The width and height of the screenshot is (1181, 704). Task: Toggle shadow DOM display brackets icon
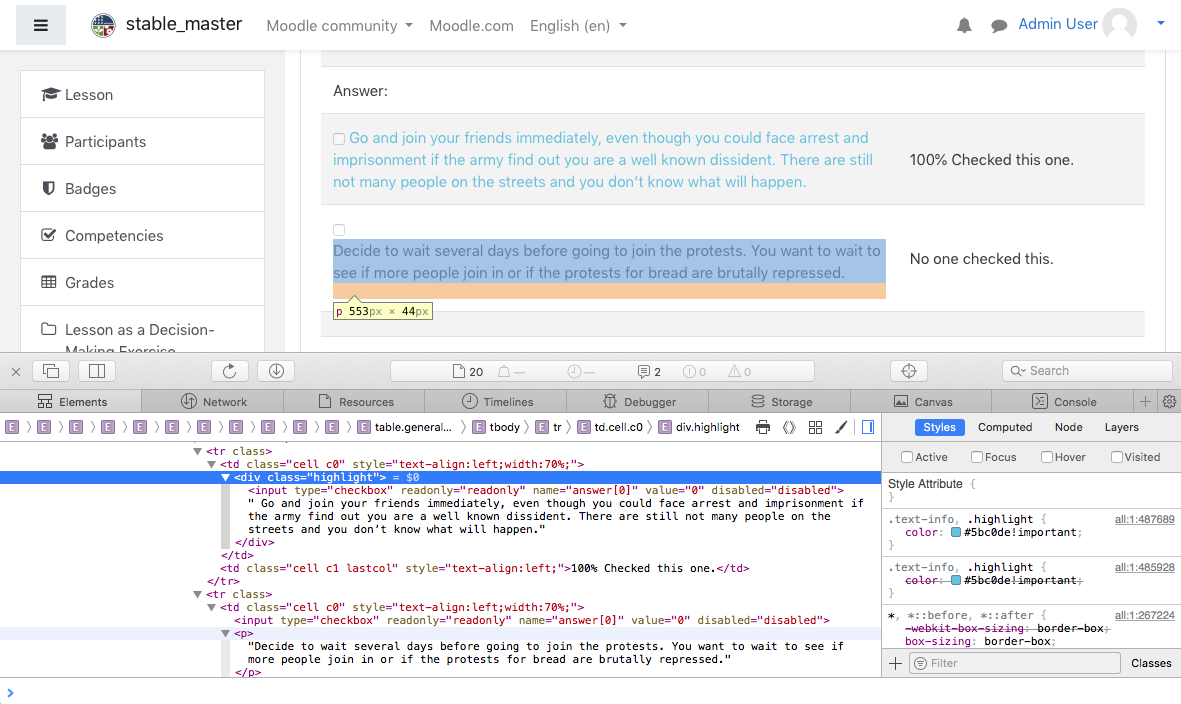[789, 428]
